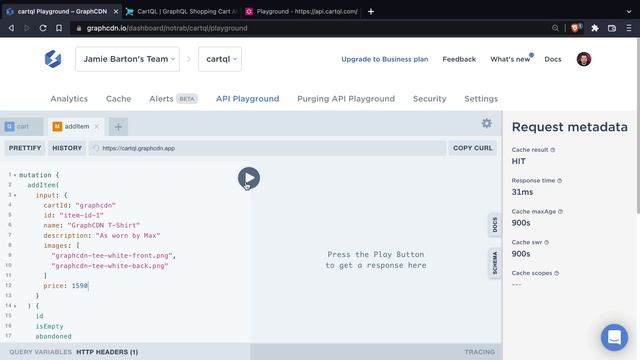
Task: Show the browser tab list chevron
Action: pos(629,11)
